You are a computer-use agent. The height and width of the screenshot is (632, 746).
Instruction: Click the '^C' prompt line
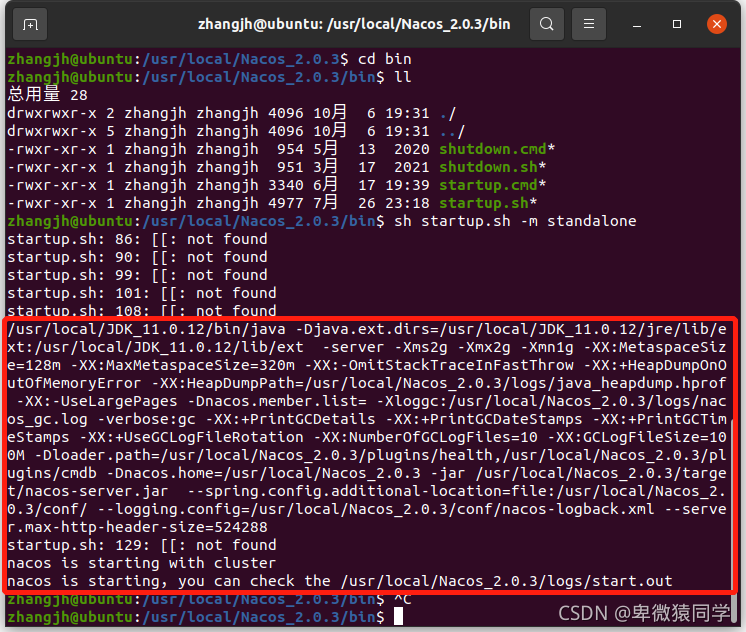tap(209, 599)
